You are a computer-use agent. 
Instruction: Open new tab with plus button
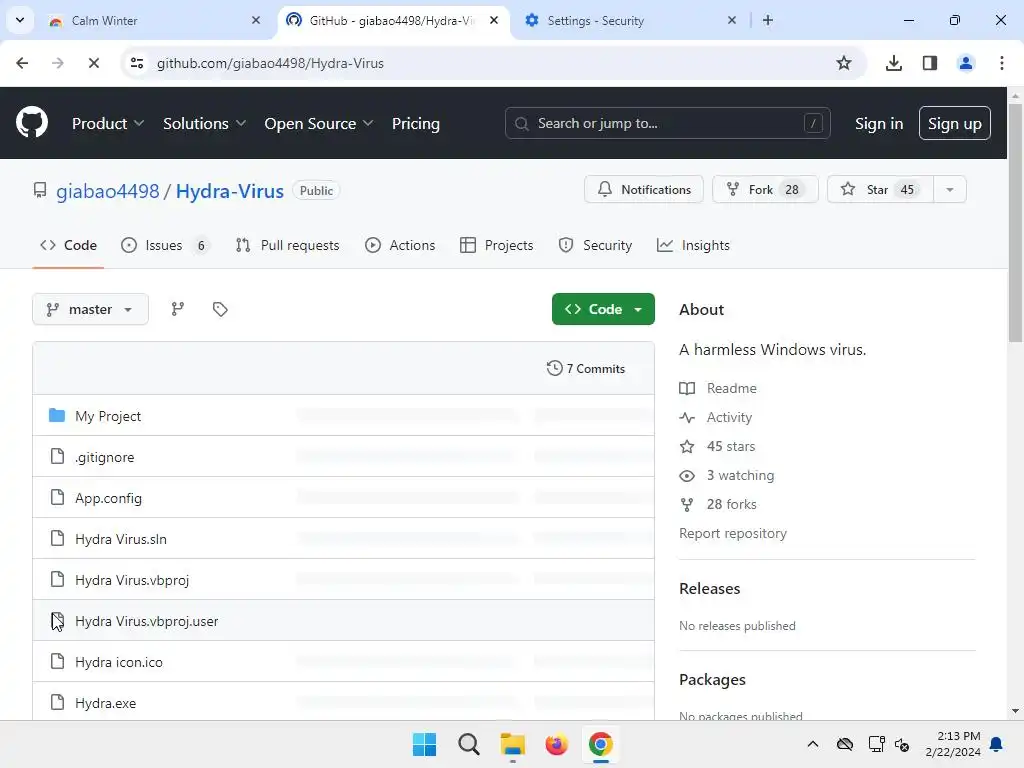(x=768, y=20)
